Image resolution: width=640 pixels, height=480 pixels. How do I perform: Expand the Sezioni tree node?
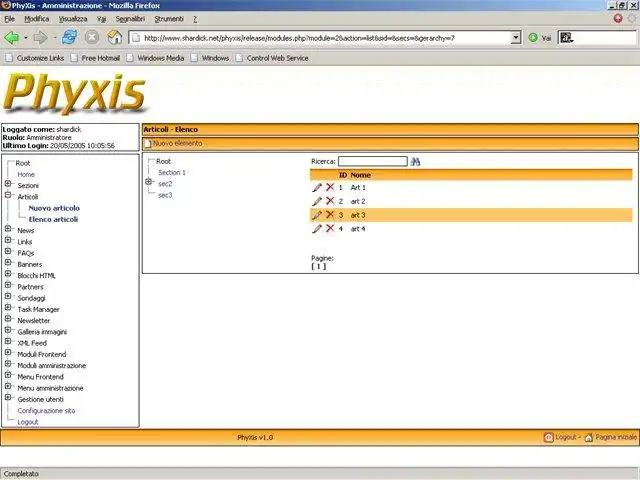[8, 184]
